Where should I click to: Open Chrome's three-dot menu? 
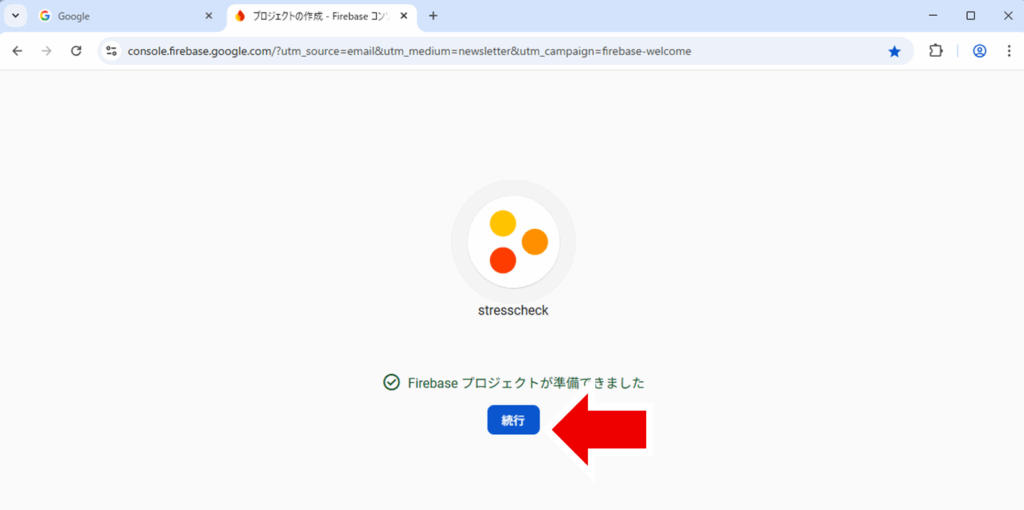pyautogui.click(x=1009, y=51)
